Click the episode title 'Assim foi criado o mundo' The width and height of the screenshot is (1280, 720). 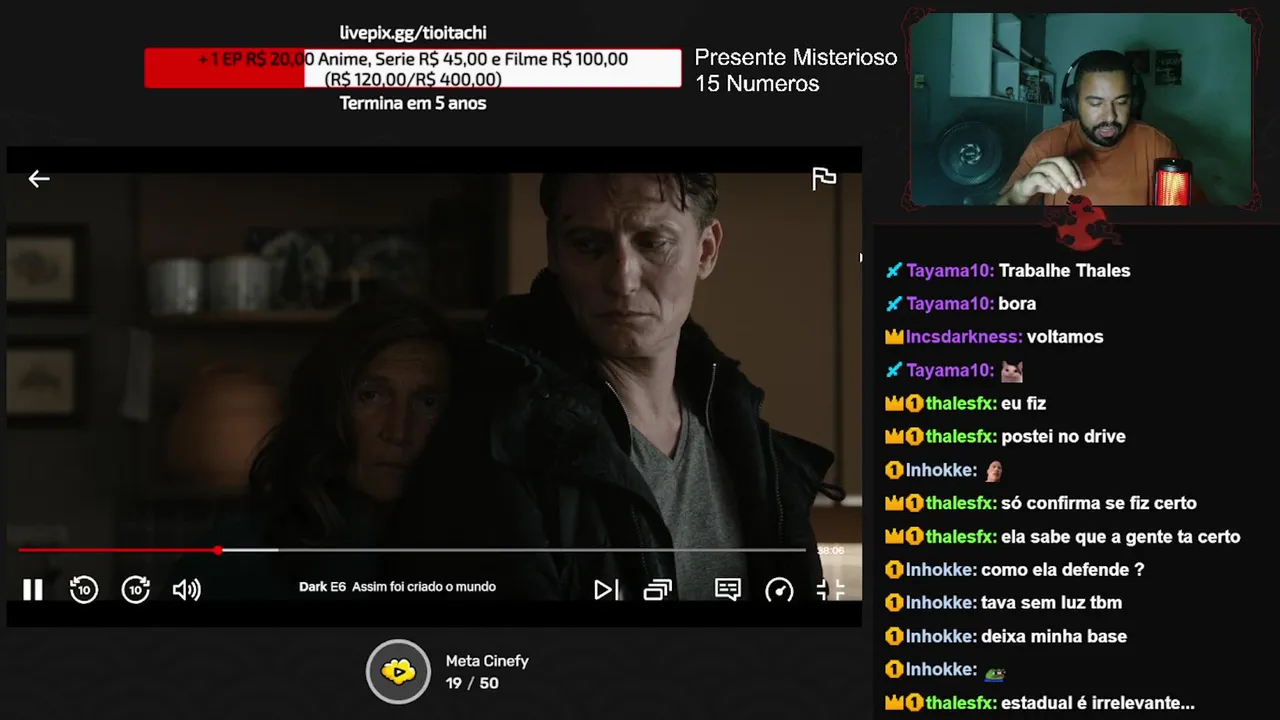(424, 587)
